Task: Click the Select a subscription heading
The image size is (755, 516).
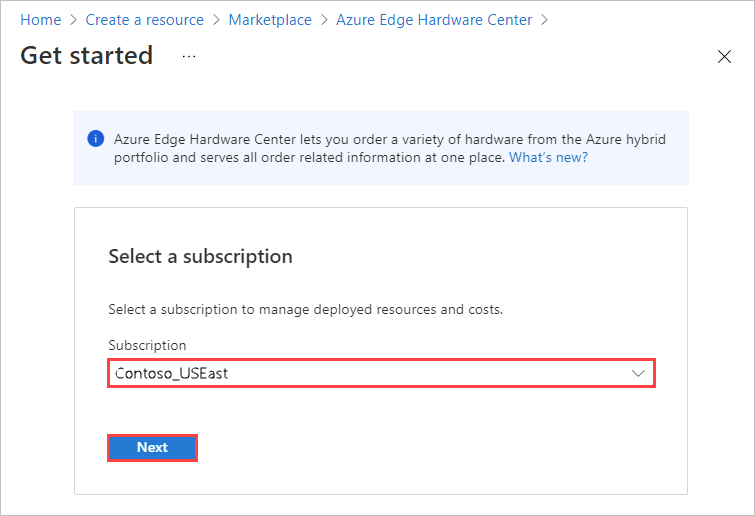Action: point(200,256)
